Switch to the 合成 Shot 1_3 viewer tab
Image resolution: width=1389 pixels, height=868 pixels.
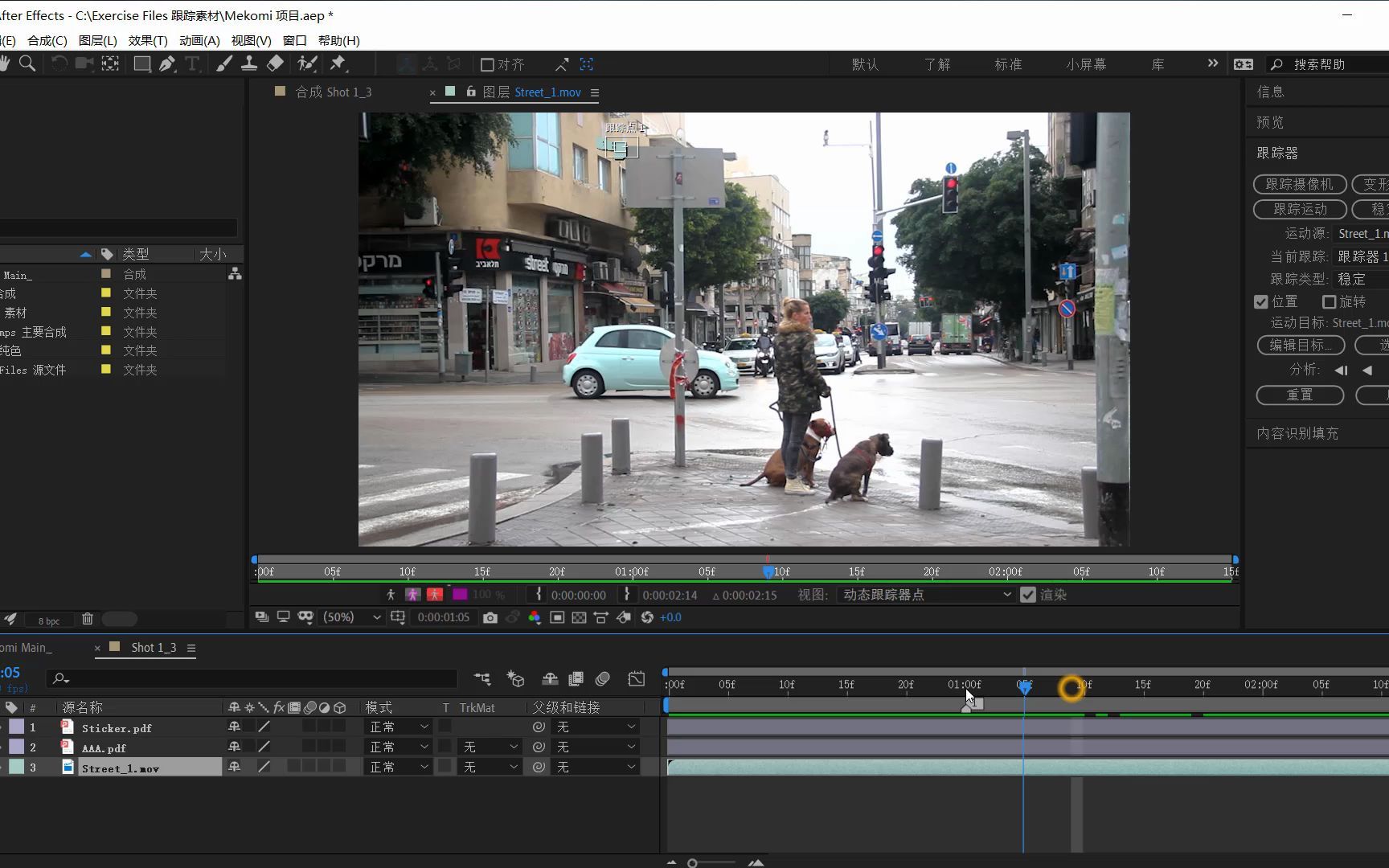(x=333, y=92)
